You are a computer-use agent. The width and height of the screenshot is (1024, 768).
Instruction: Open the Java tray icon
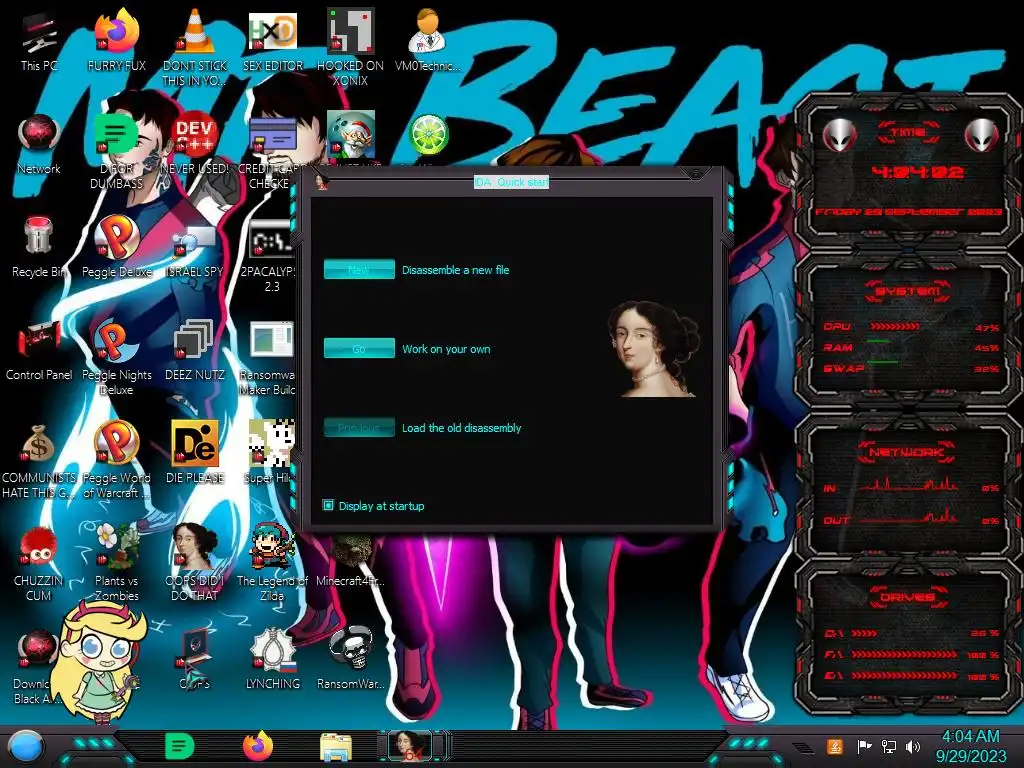point(834,746)
